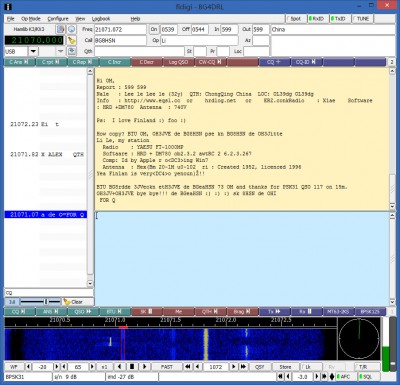This screenshot has height=385, width=400.
Task: Select the 21071.92 ALEX row in browser
Action: [47, 154]
